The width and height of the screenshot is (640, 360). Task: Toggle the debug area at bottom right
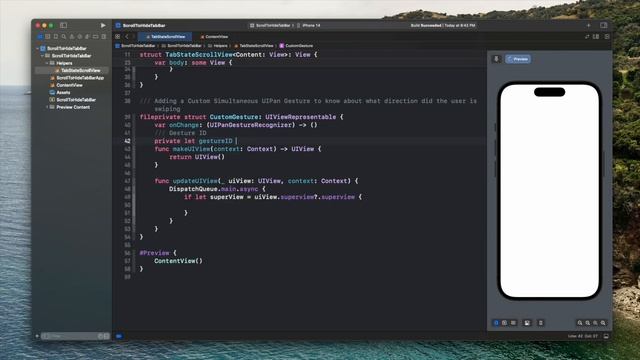(x=606, y=336)
